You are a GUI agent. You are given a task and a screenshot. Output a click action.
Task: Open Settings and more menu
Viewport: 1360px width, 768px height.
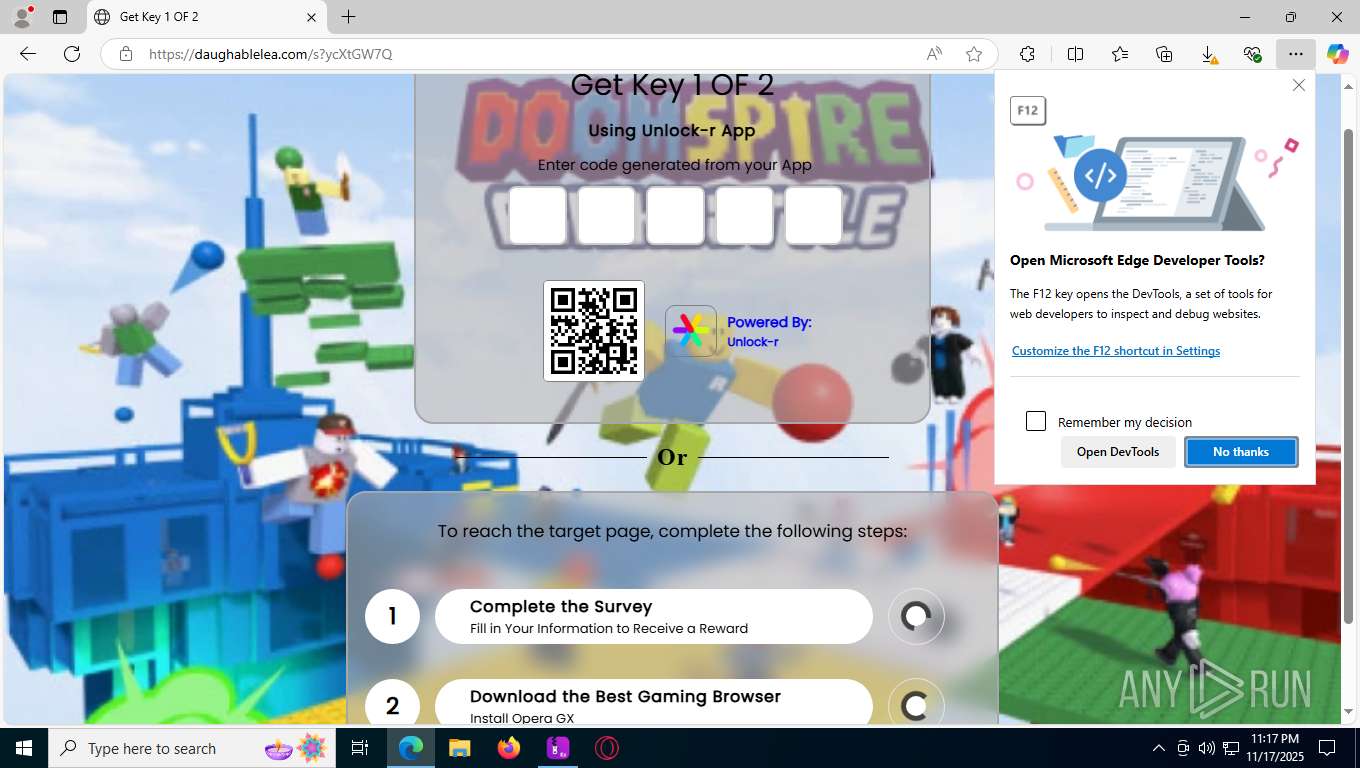pyautogui.click(x=1296, y=54)
